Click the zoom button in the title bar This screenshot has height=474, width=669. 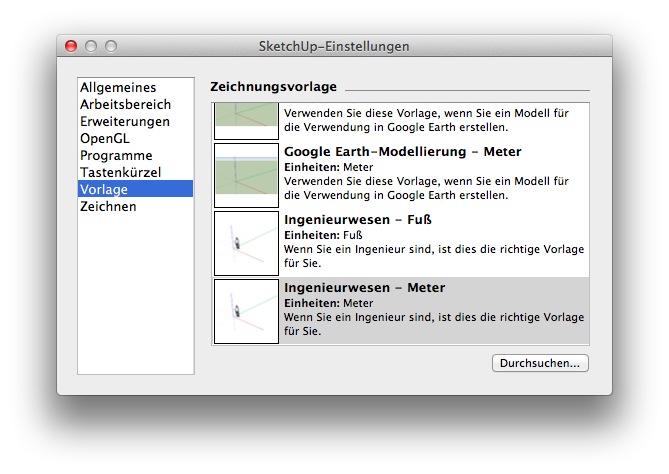point(111,46)
